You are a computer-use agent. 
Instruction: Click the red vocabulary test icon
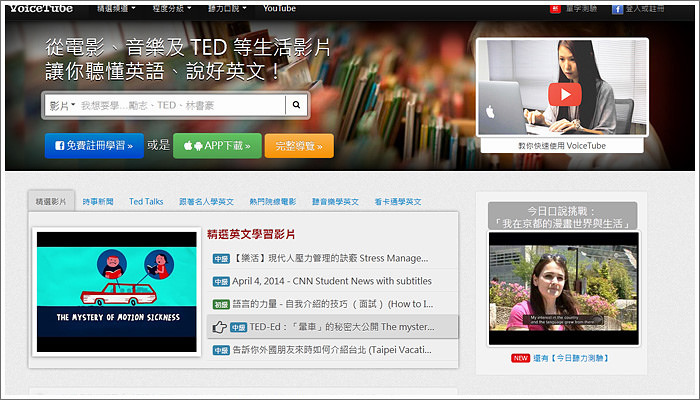555,9
